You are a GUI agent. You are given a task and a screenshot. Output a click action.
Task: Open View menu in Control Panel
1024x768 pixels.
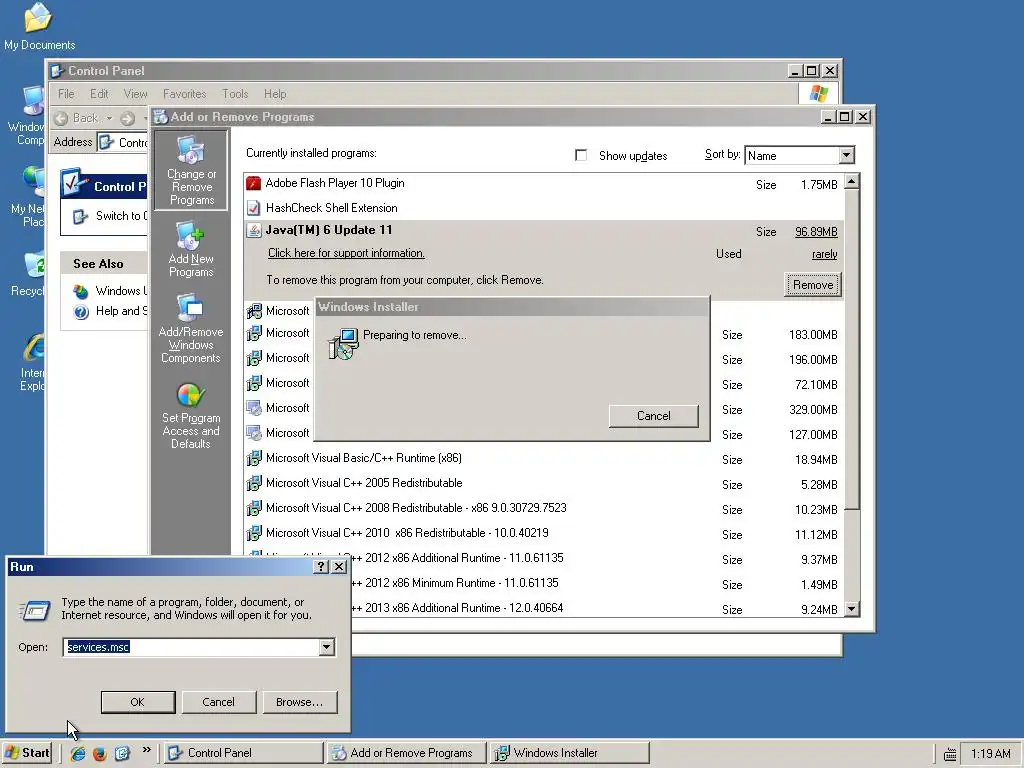click(x=135, y=94)
